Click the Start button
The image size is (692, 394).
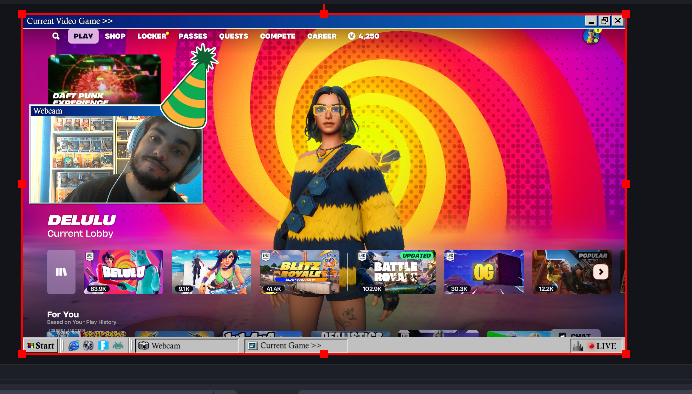(x=41, y=345)
